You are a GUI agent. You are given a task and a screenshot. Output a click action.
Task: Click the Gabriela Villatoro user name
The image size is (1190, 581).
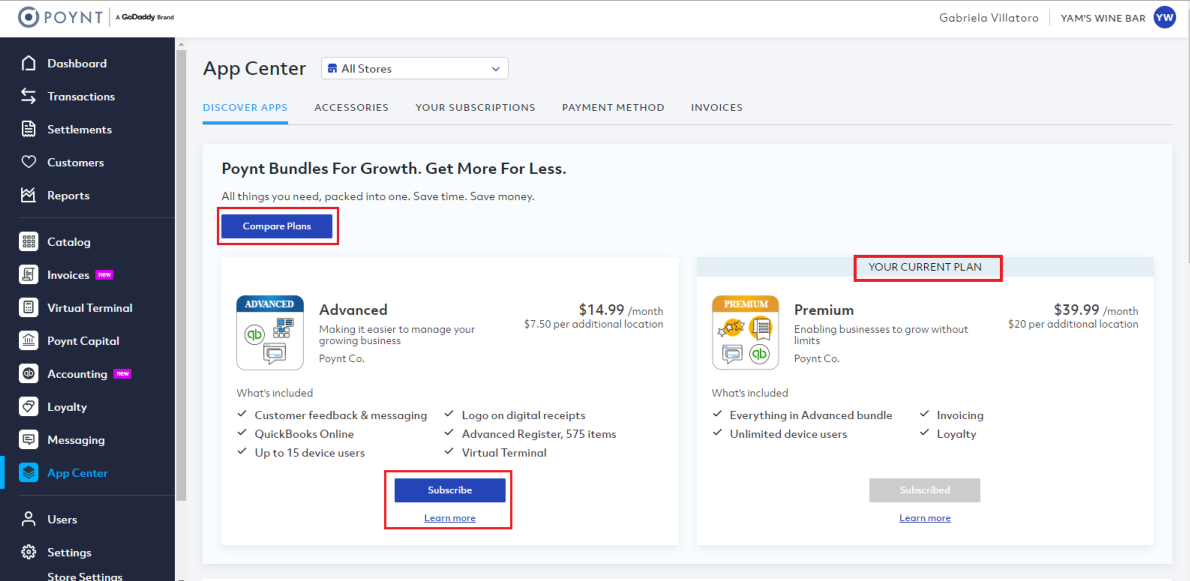click(x=987, y=17)
